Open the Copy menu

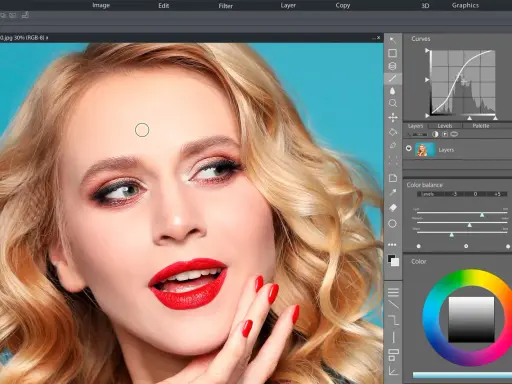pos(343,5)
